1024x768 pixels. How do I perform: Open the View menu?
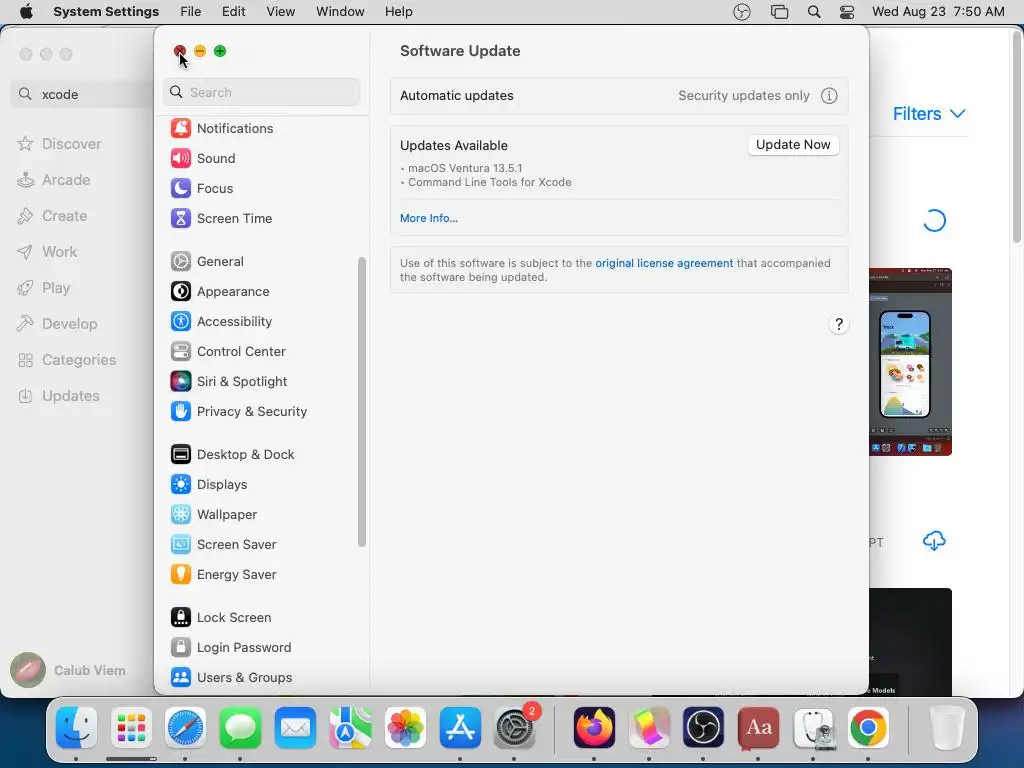click(281, 12)
